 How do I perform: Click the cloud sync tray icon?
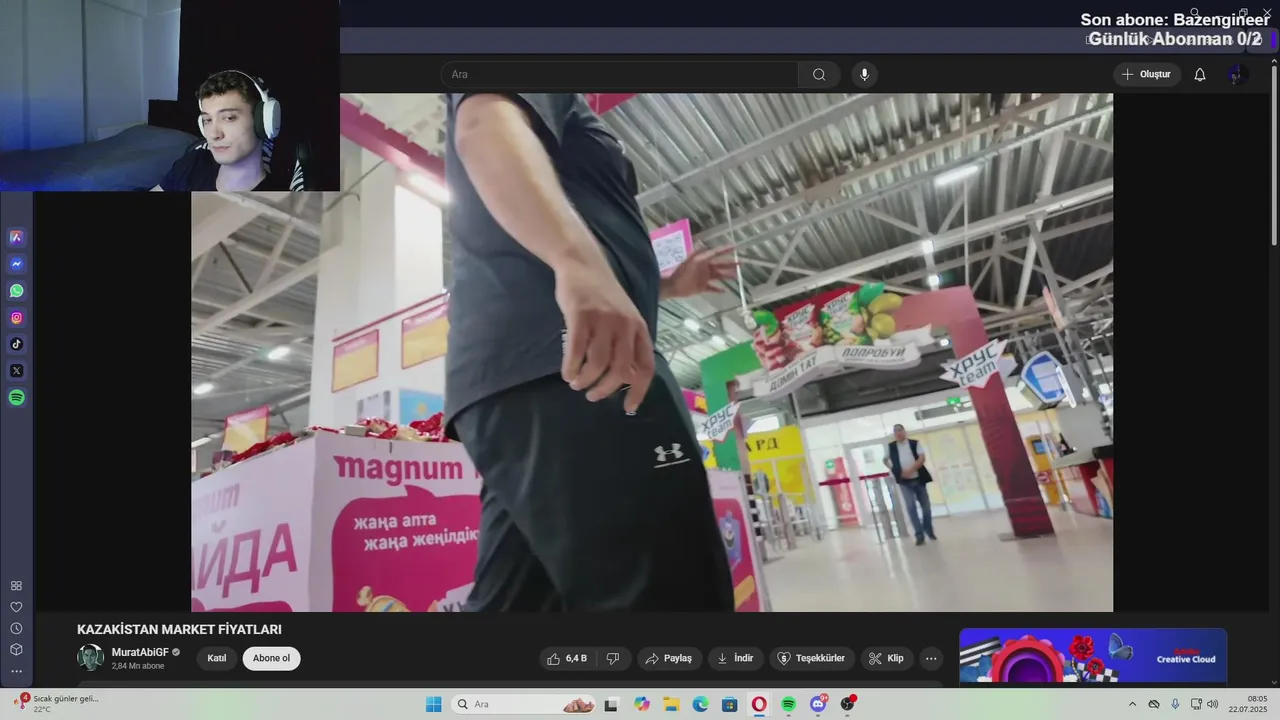click(1154, 704)
